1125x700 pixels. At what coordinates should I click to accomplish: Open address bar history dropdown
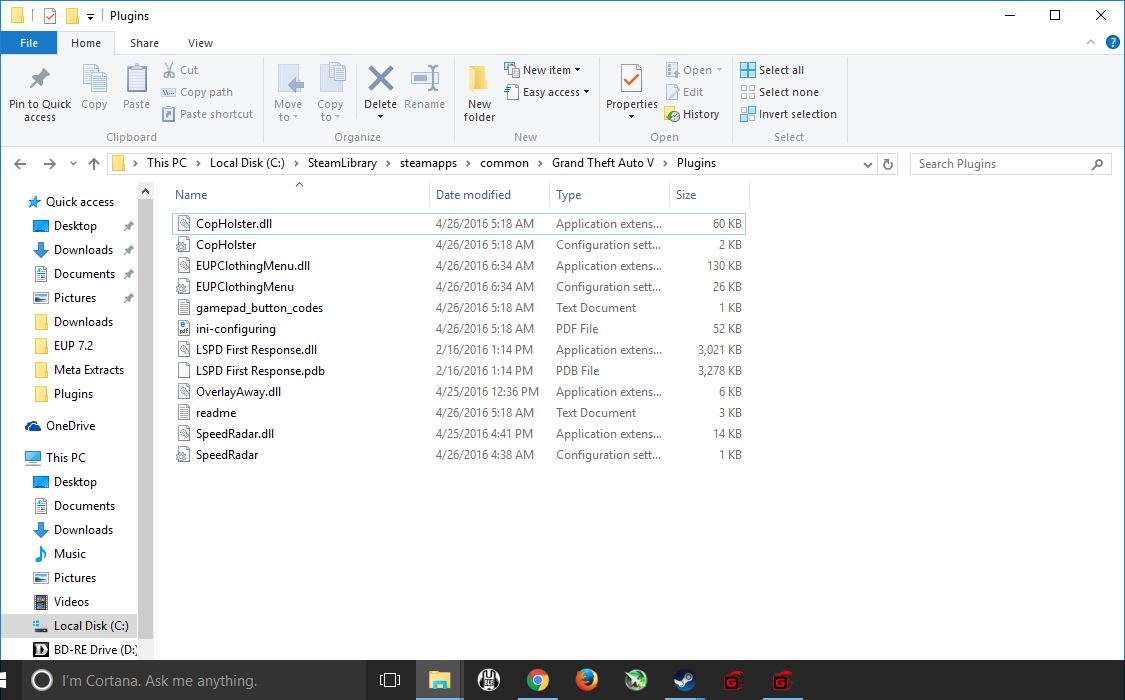click(x=867, y=164)
